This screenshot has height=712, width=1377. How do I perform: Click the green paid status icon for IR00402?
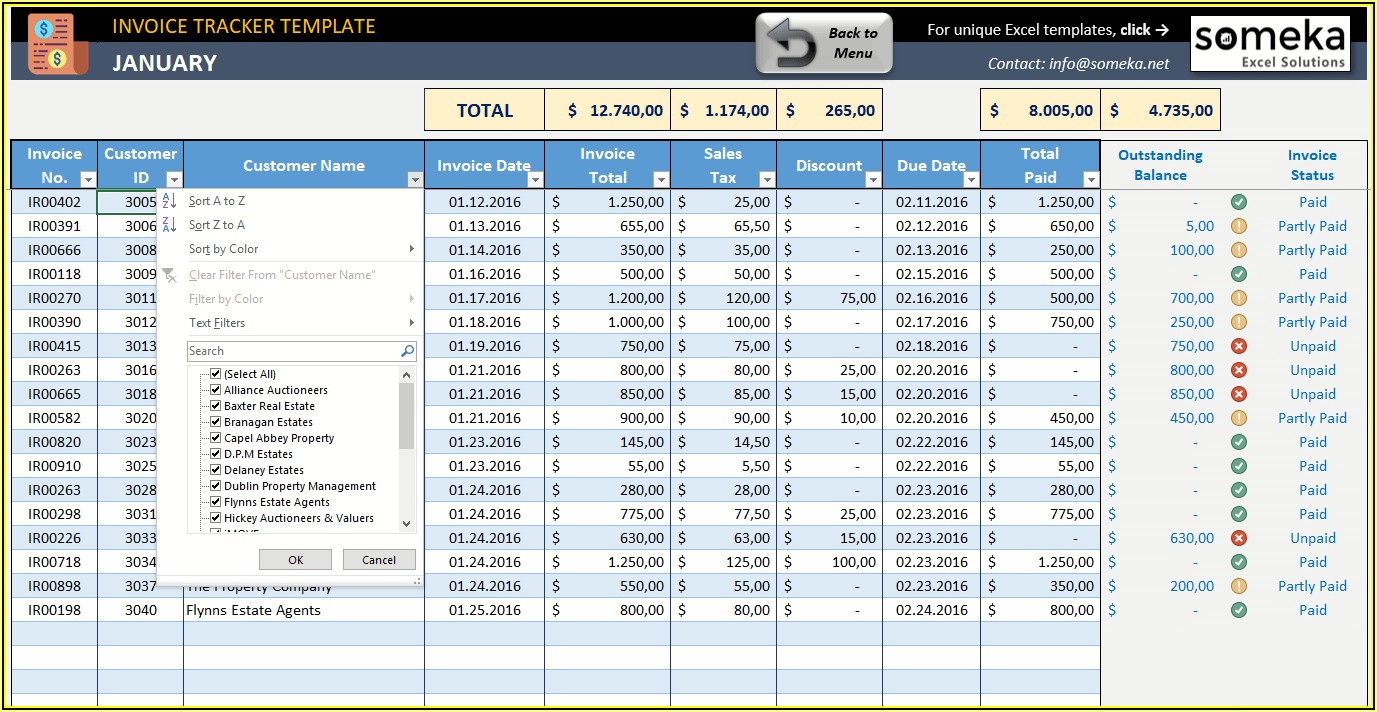(1238, 202)
